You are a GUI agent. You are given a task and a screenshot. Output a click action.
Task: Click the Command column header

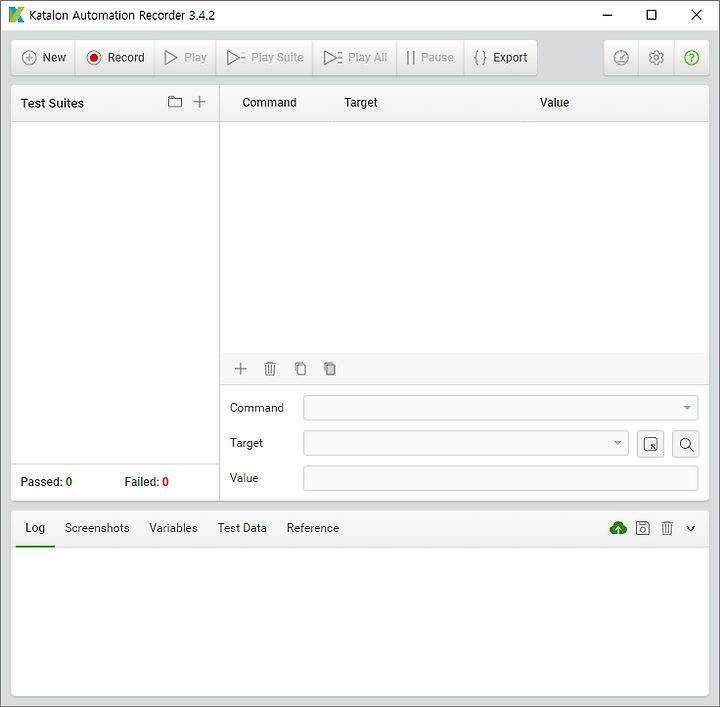pos(270,102)
